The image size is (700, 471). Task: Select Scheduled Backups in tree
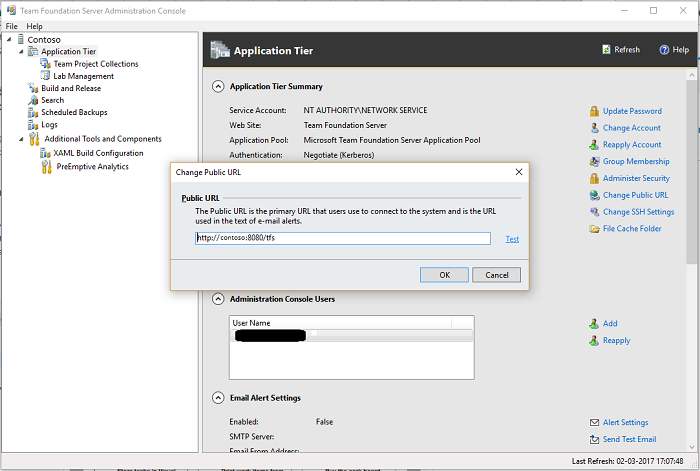(74, 113)
